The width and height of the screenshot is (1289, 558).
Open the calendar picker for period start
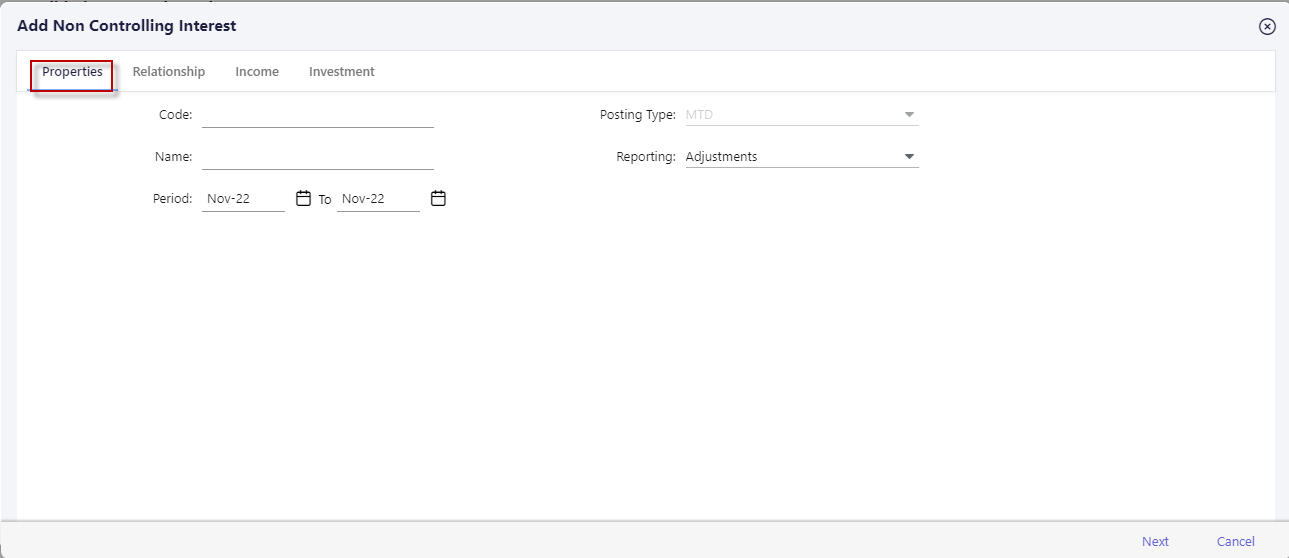(x=304, y=199)
